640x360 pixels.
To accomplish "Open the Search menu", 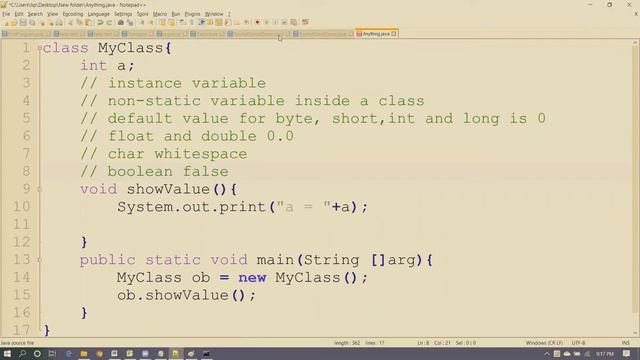I will click(35, 14).
